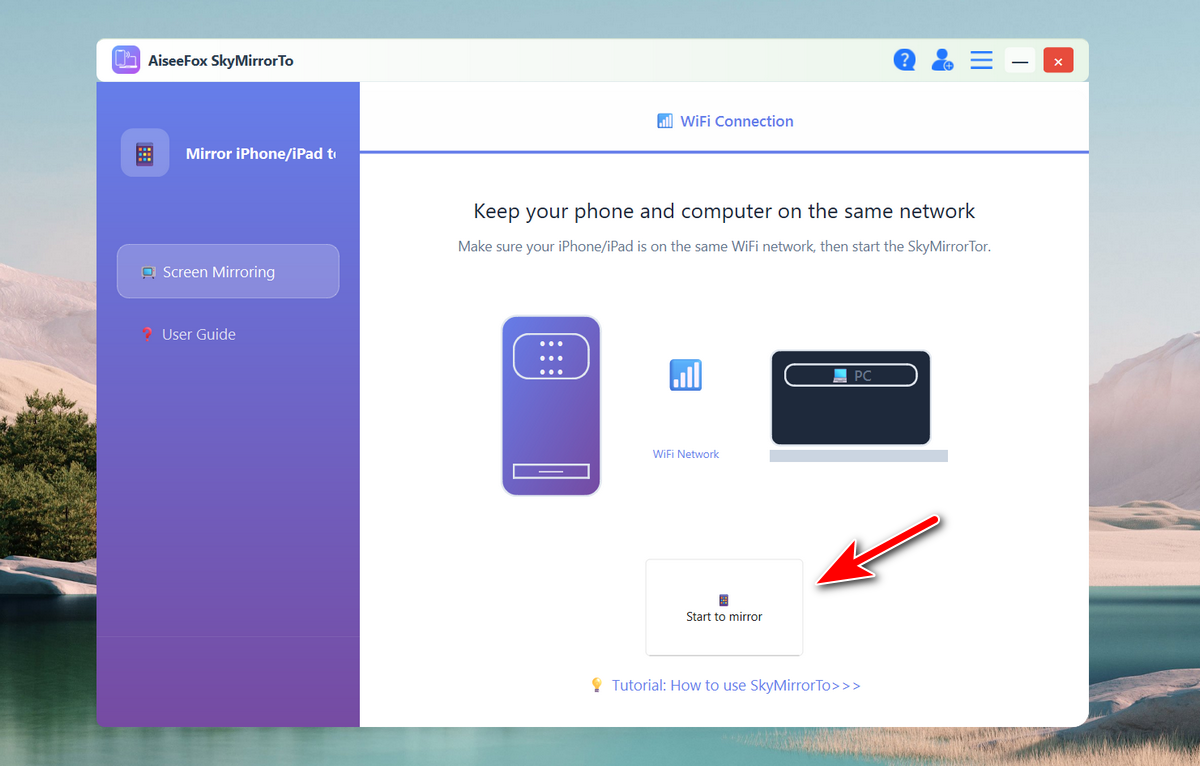Click the device icon beside Mirror iPhone/iPad
The width and height of the screenshot is (1200, 766).
tap(145, 154)
